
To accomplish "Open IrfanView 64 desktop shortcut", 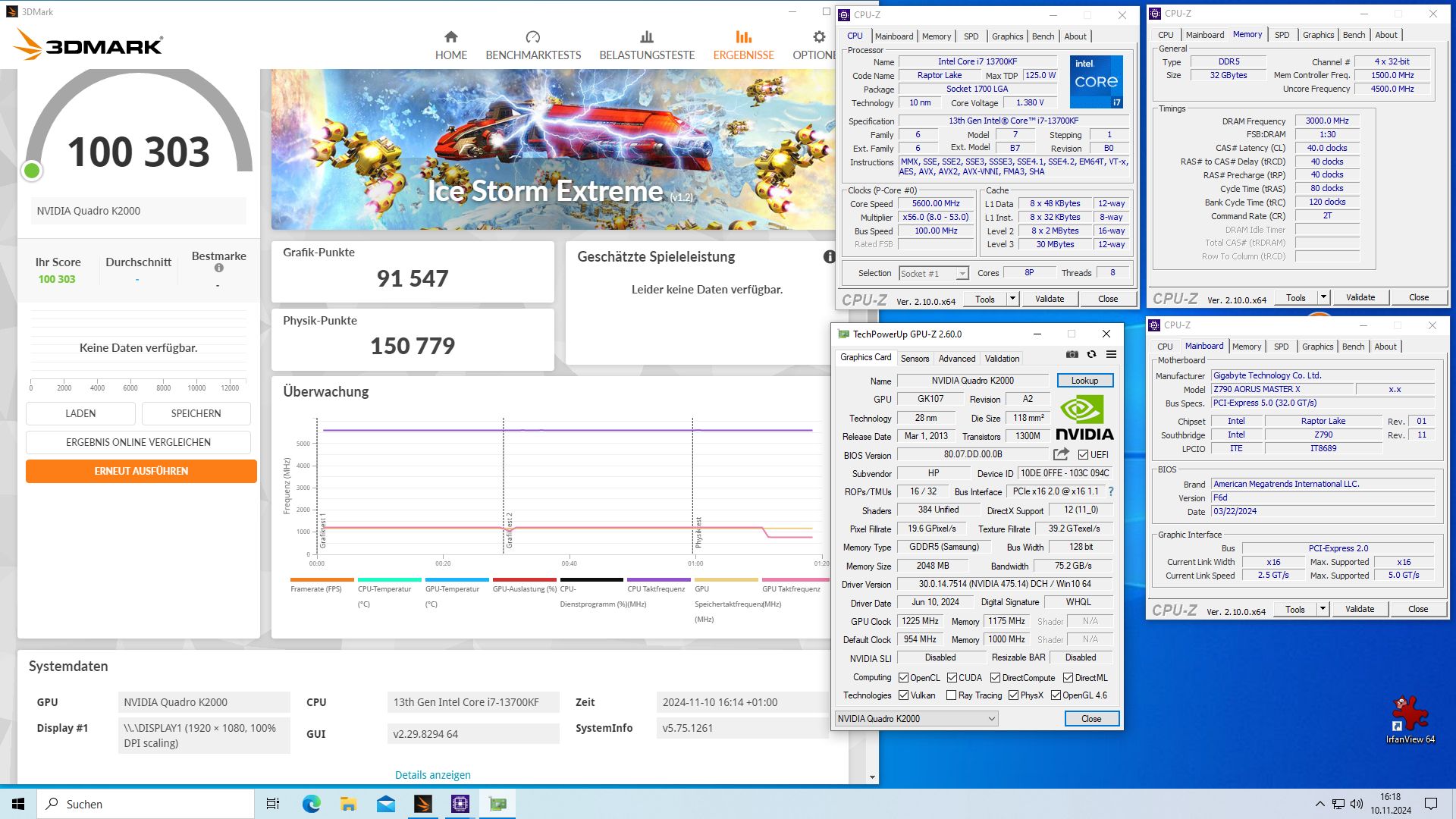I will 1410,720.
